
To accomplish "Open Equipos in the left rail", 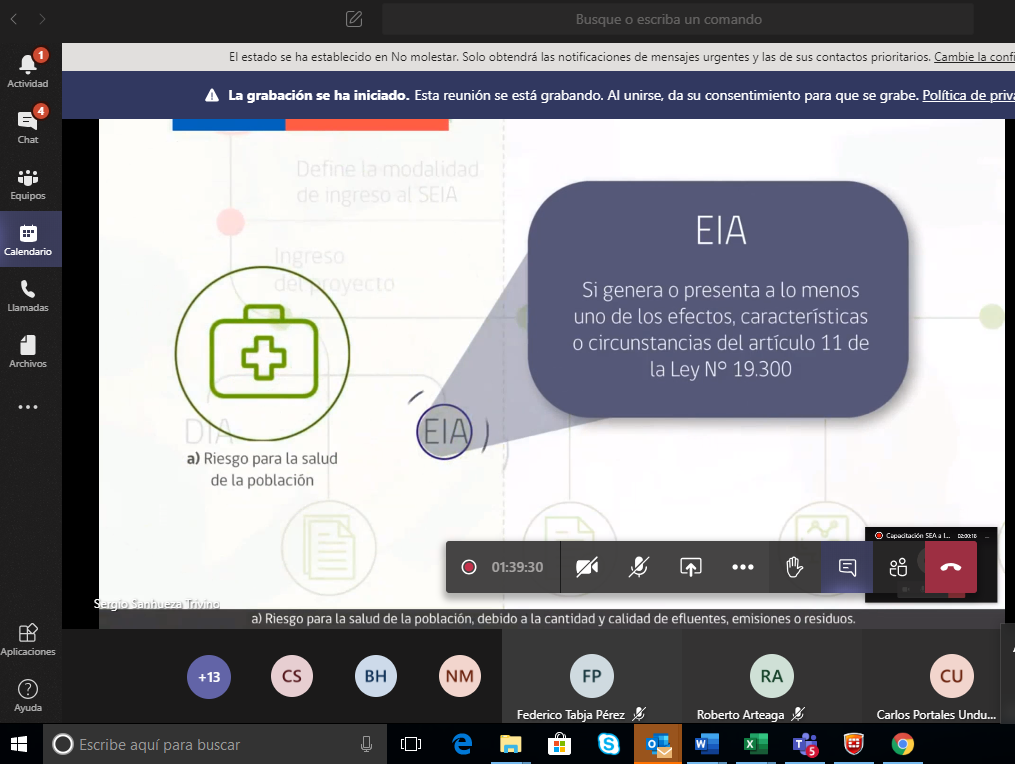I will [x=28, y=183].
